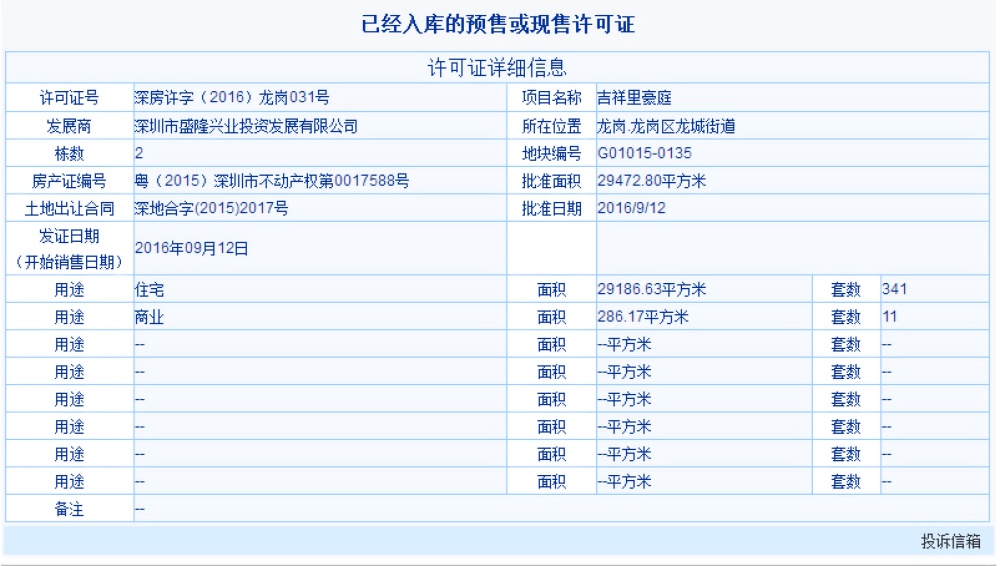Click land contract 深地合字(2015)2017号
This screenshot has height=566, width=1000.
[211, 208]
